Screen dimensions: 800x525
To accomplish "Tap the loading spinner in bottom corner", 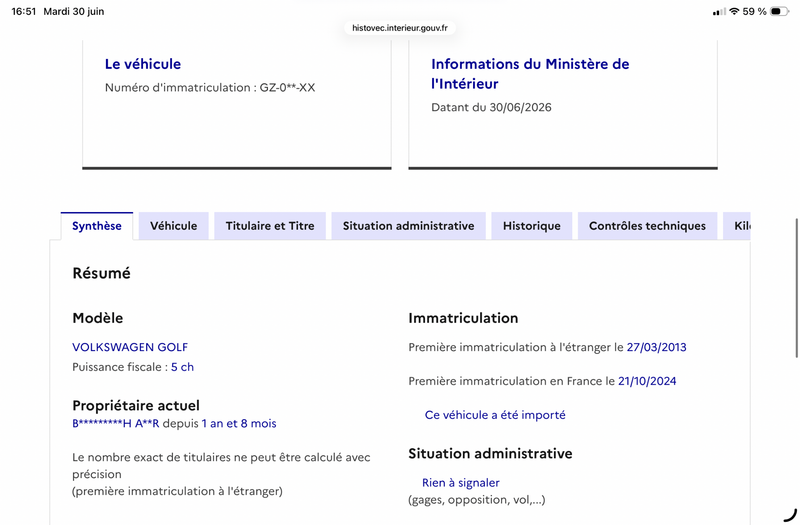I will tap(790, 515).
